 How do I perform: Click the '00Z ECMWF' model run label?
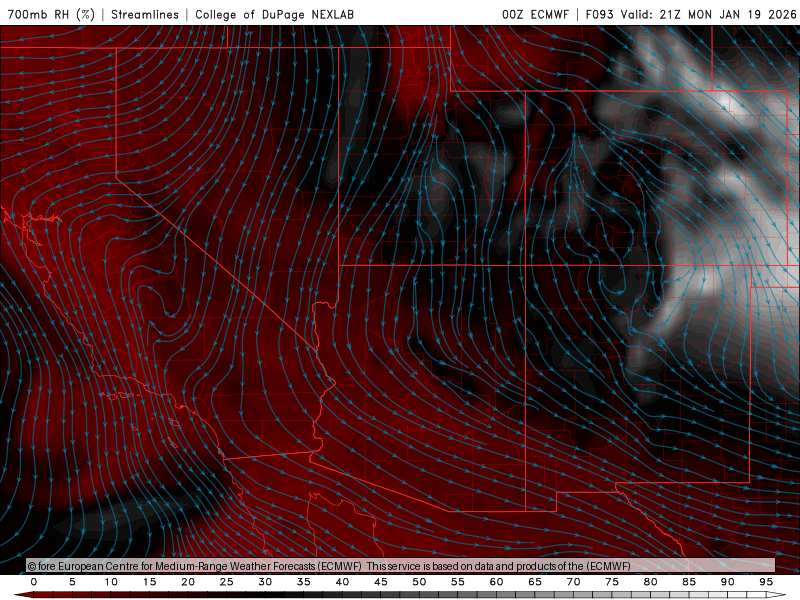[x=535, y=14]
